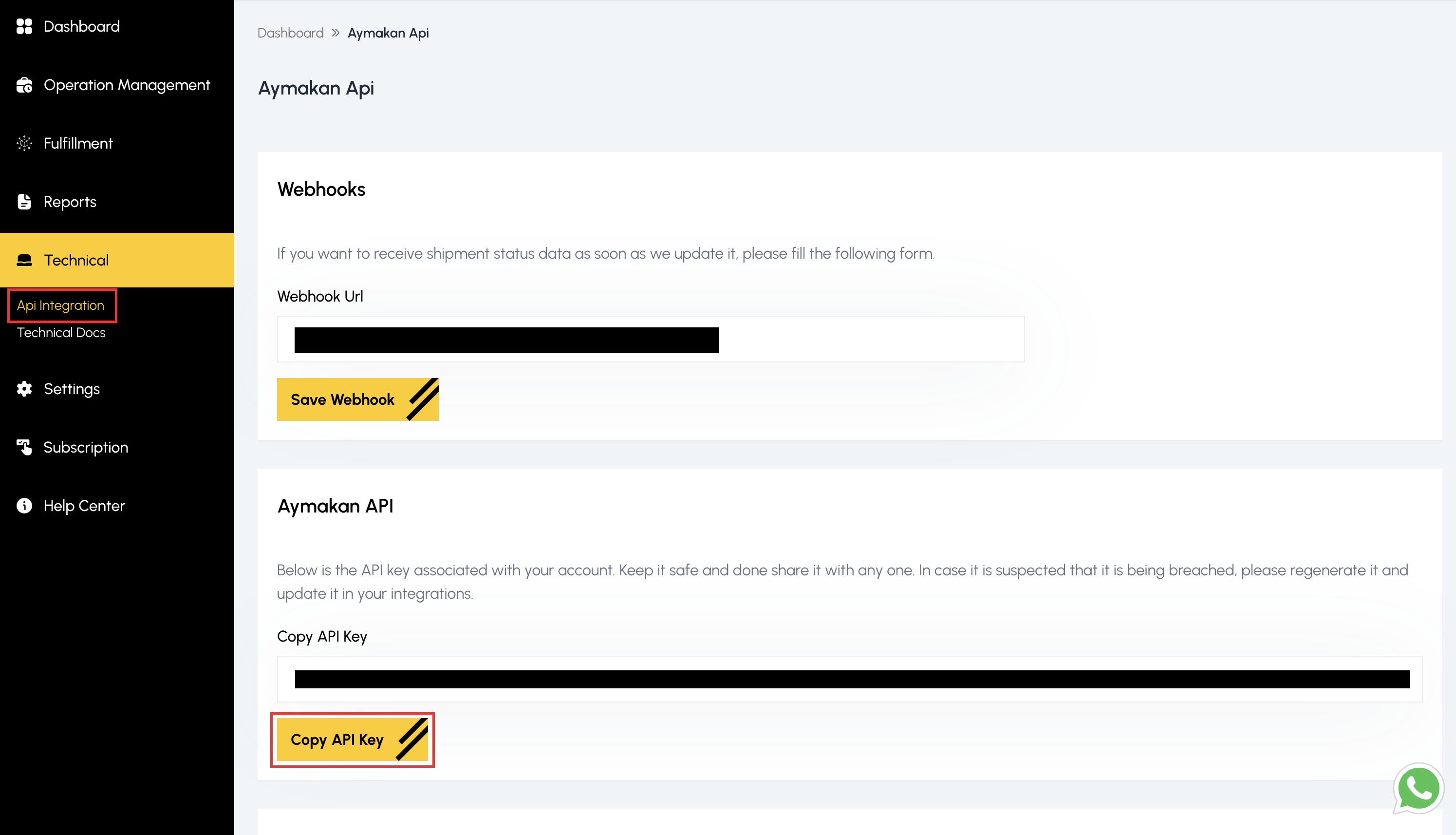Image resolution: width=1456 pixels, height=835 pixels.
Task: Click the Technical laptop icon
Action: click(24, 260)
